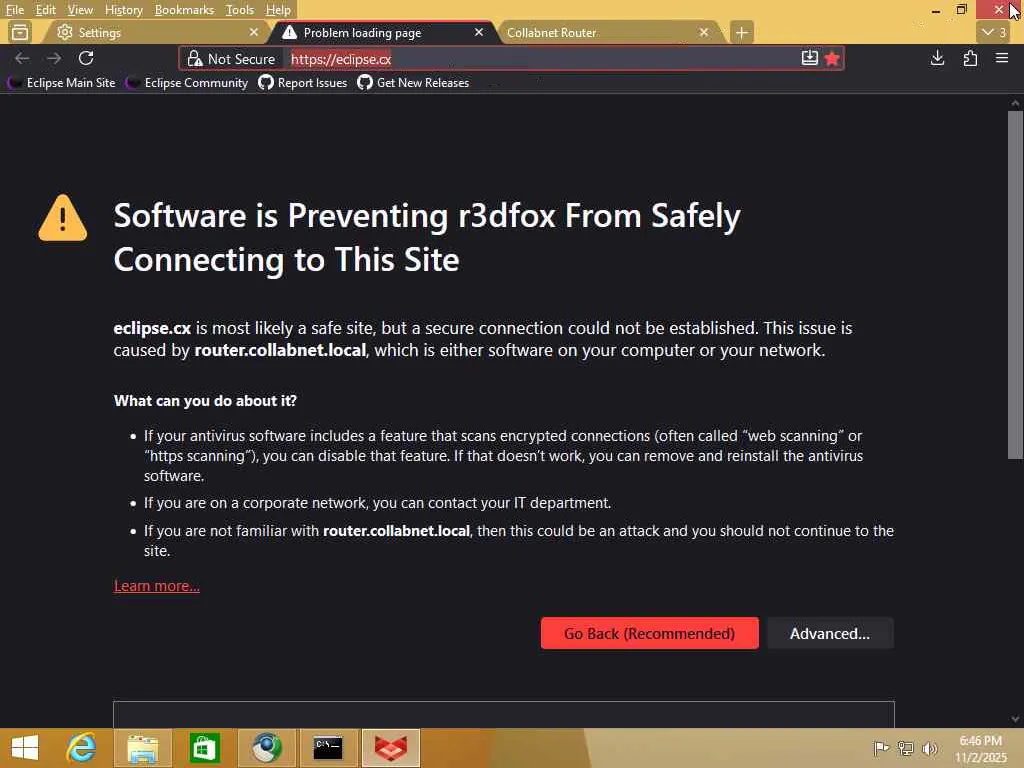Click the Not Secure lock indicator

pyautogui.click(x=231, y=59)
